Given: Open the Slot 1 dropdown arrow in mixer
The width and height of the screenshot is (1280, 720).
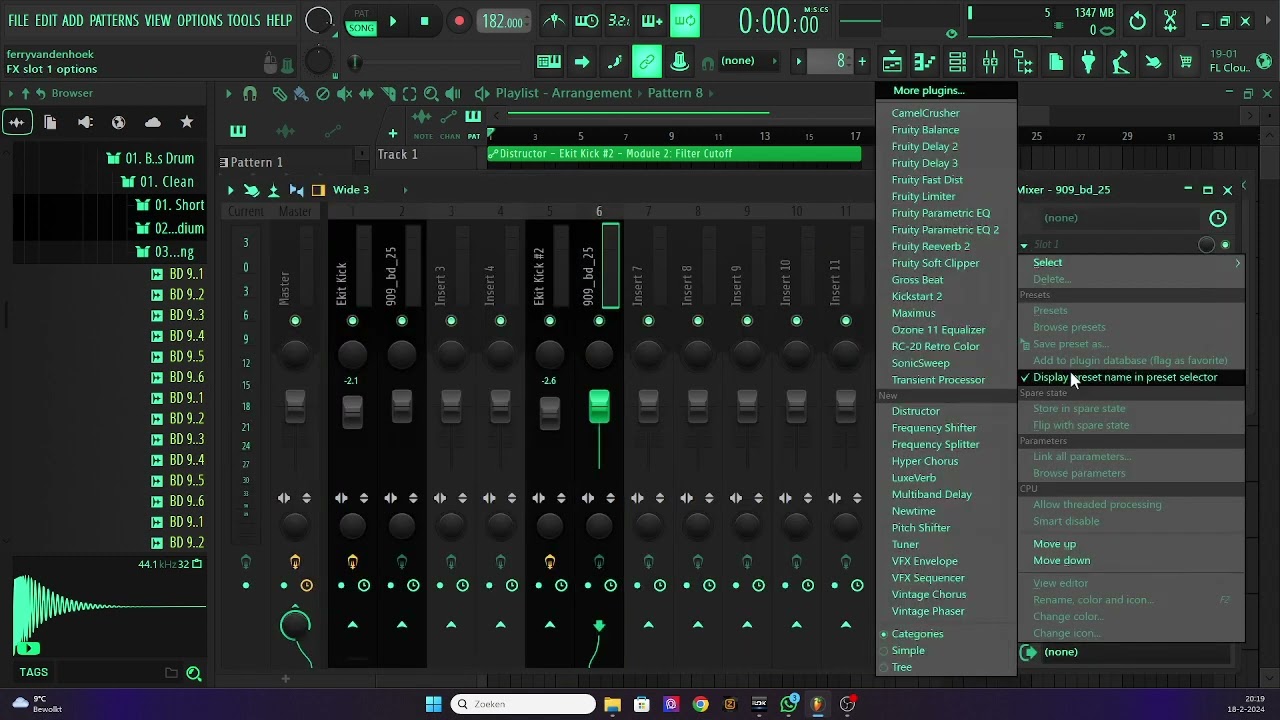Looking at the screenshot, I should pos(1024,245).
